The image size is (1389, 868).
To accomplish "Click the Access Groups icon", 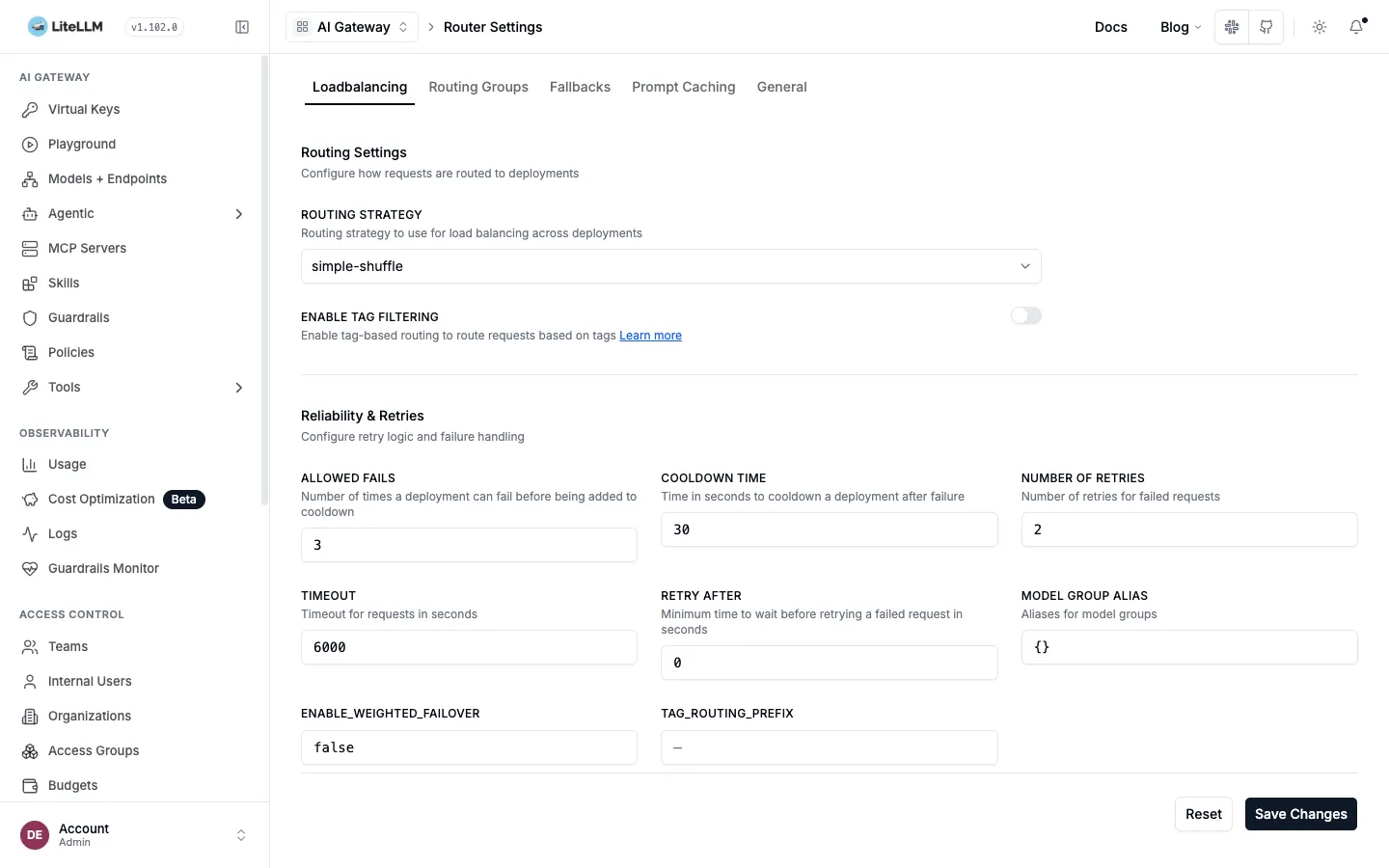I will pos(30,751).
